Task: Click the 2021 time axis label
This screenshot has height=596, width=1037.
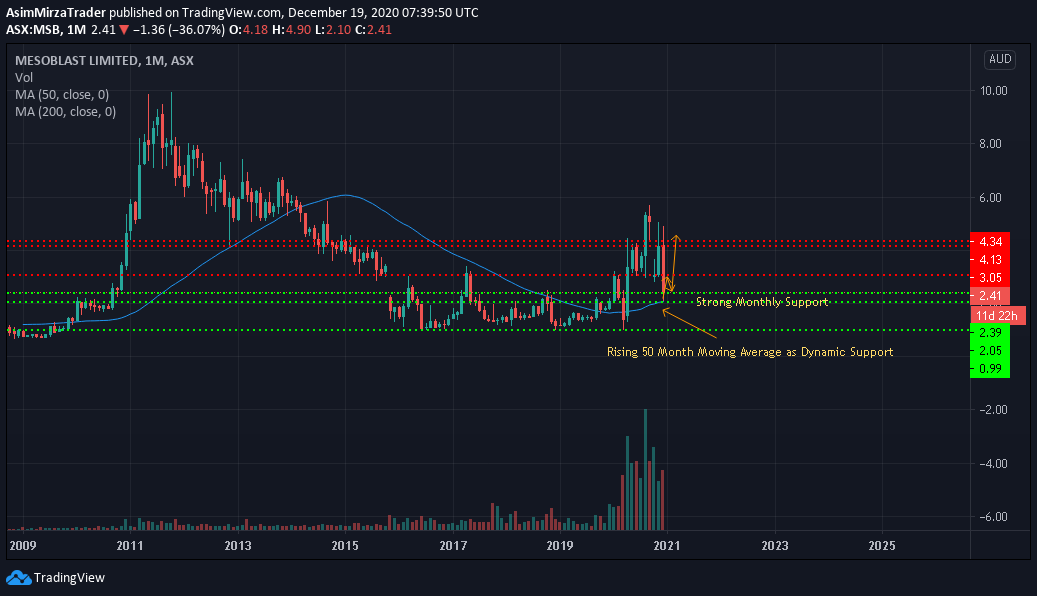Action: (667, 546)
